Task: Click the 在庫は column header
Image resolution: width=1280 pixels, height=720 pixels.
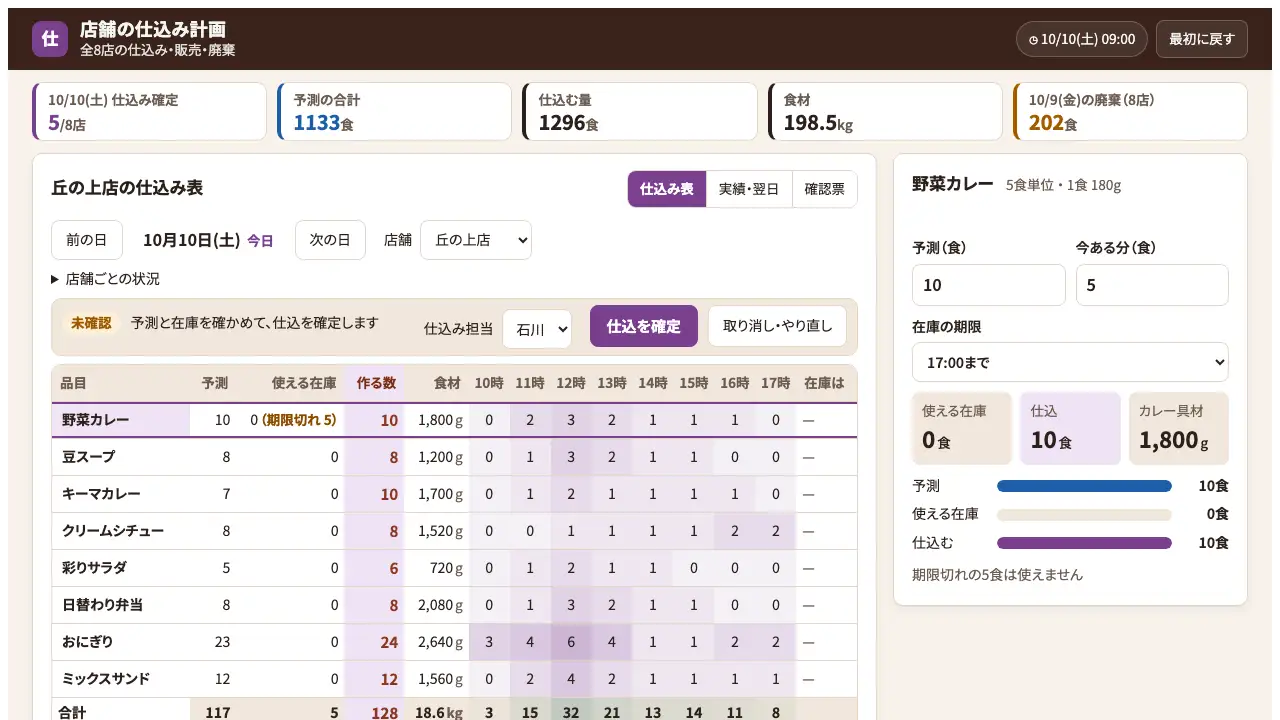Action: [824, 383]
